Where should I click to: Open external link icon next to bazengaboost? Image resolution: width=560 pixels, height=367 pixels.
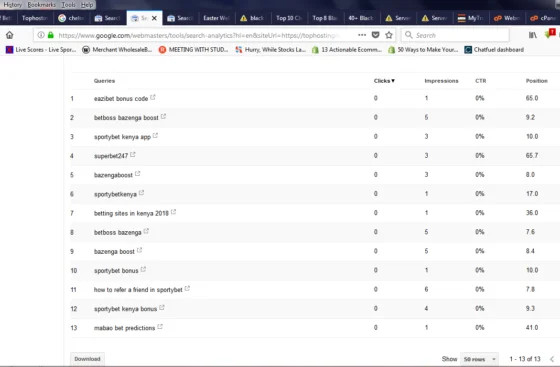tap(138, 174)
